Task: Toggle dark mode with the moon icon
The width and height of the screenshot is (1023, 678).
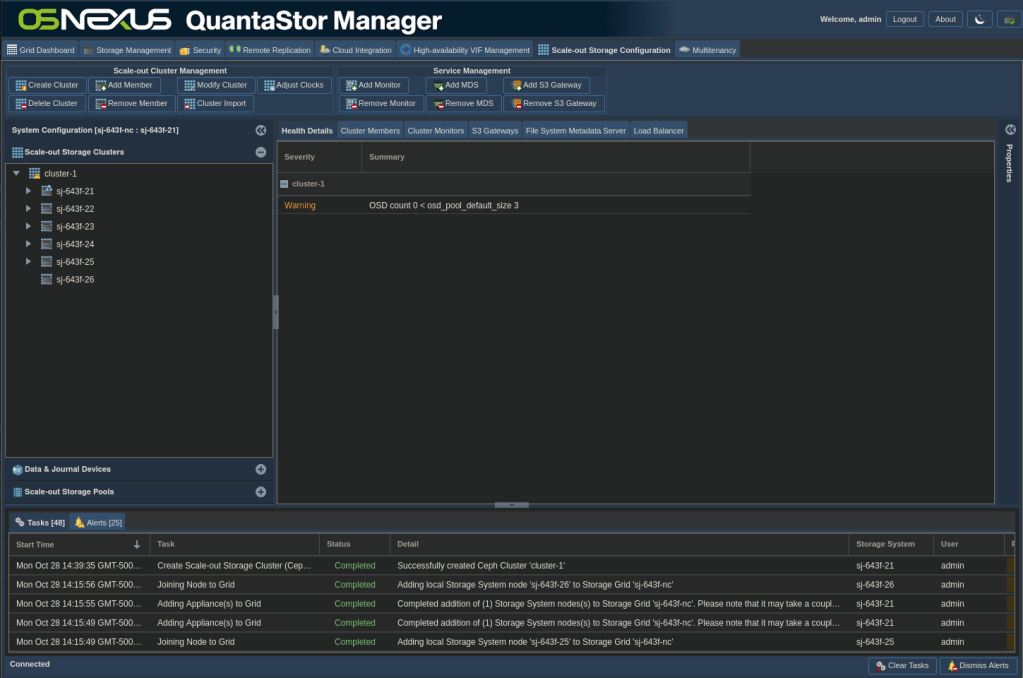Action: point(979,19)
